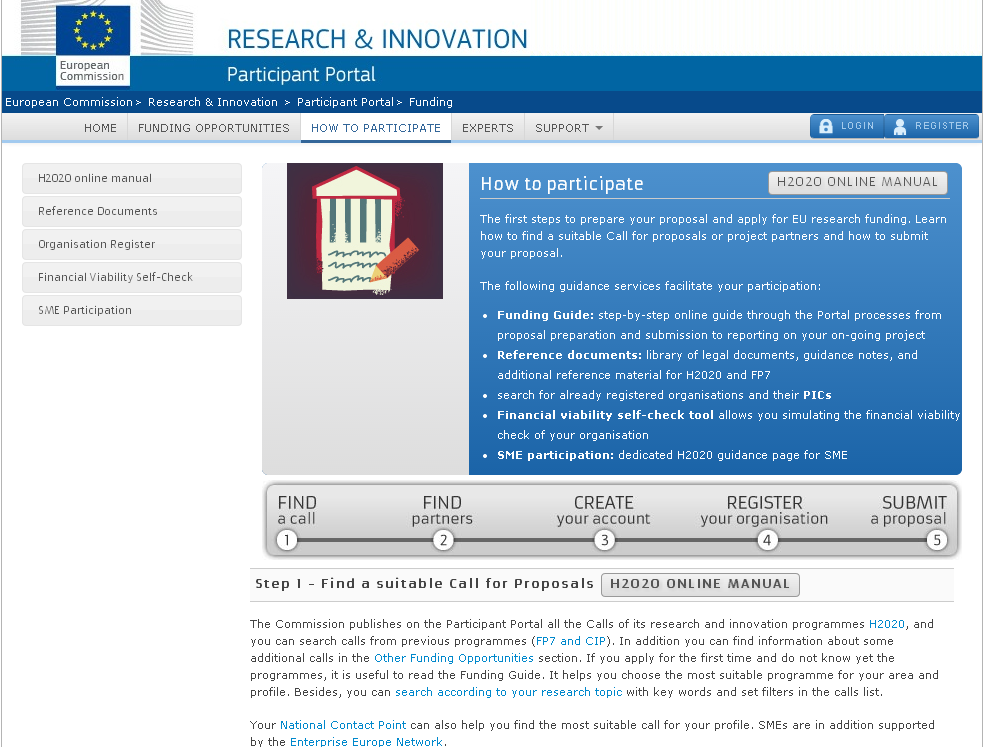The image size is (988, 747).
Task: Click the Reference documents bullet text
Action: tap(569, 355)
